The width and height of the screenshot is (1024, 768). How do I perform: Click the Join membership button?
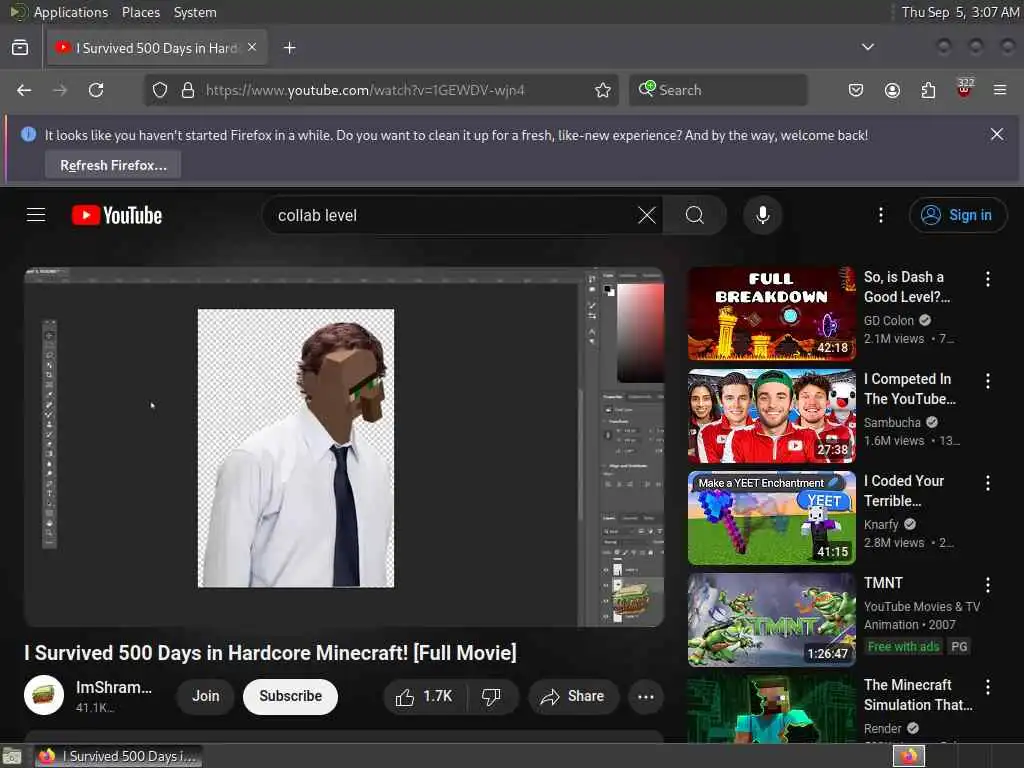tap(205, 696)
